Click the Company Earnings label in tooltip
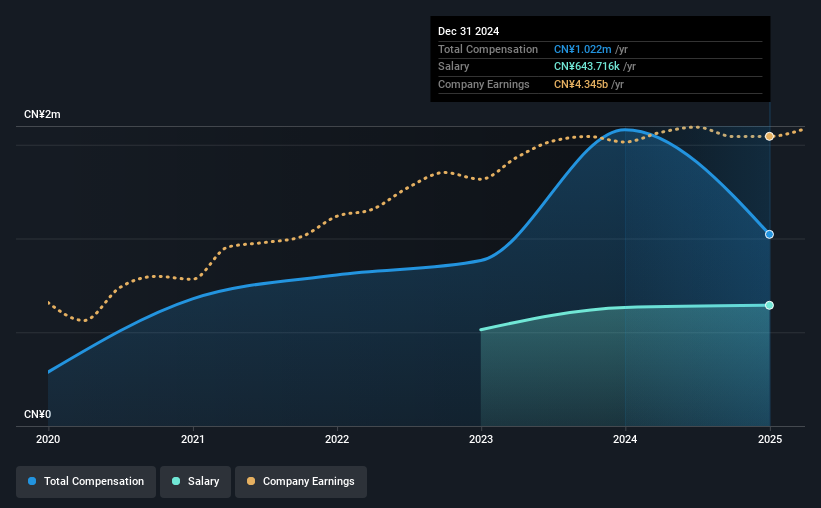This screenshot has width=821, height=508. pyautogui.click(x=484, y=84)
